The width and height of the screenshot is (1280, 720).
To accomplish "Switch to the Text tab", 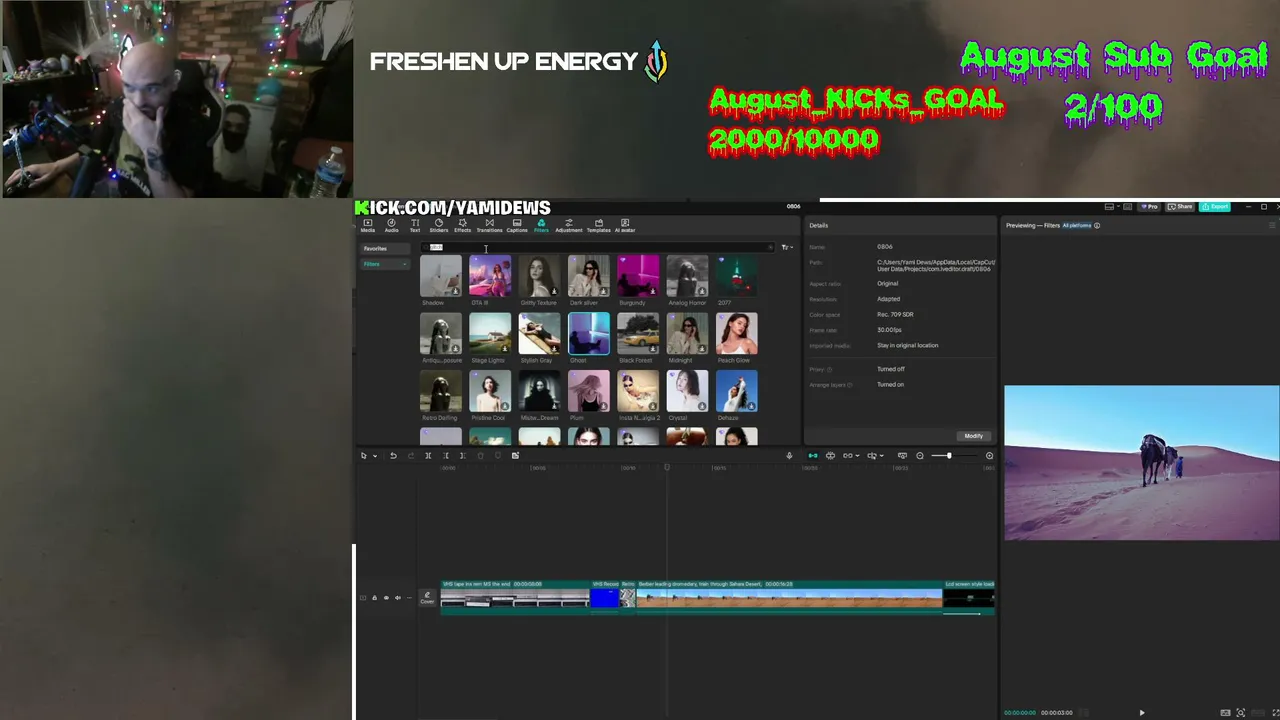I will click(415, 225).
